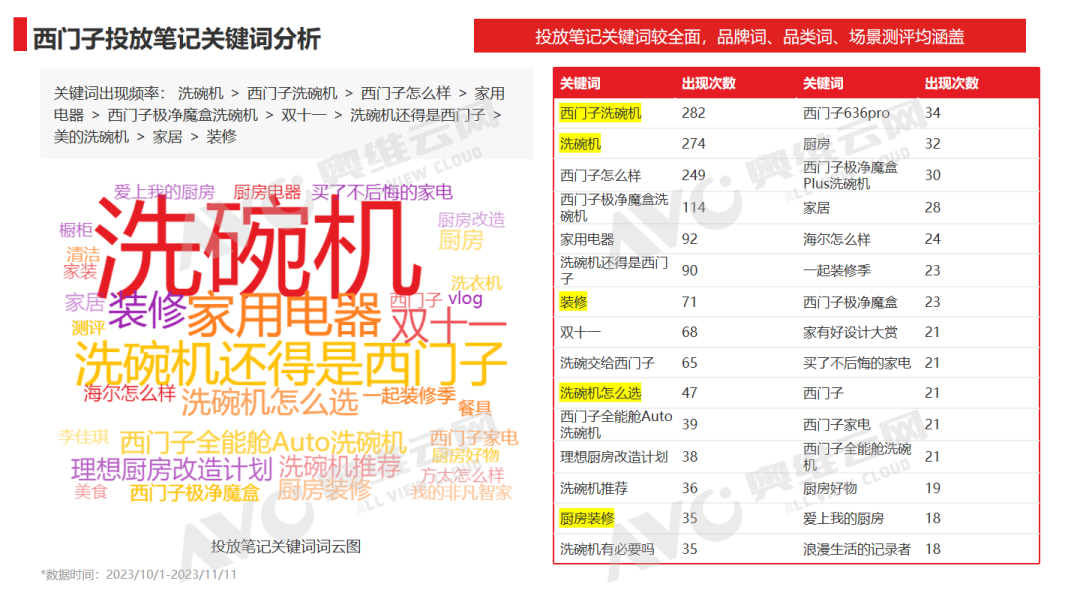Select 厨房电器 in the word cloud

pos(267,192)
